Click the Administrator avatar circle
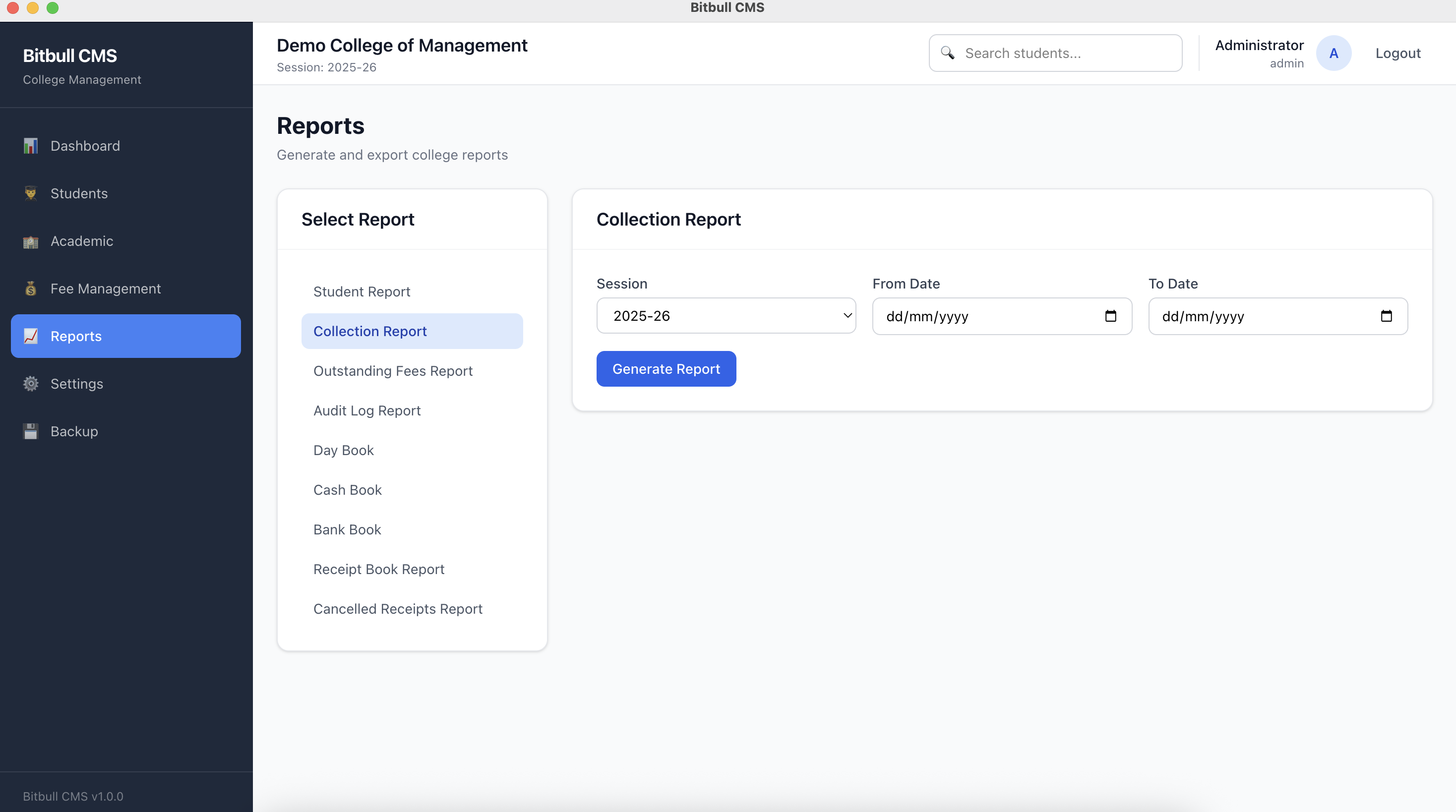Viewport: 1456px width, 812px height. tap(1334, 53)
